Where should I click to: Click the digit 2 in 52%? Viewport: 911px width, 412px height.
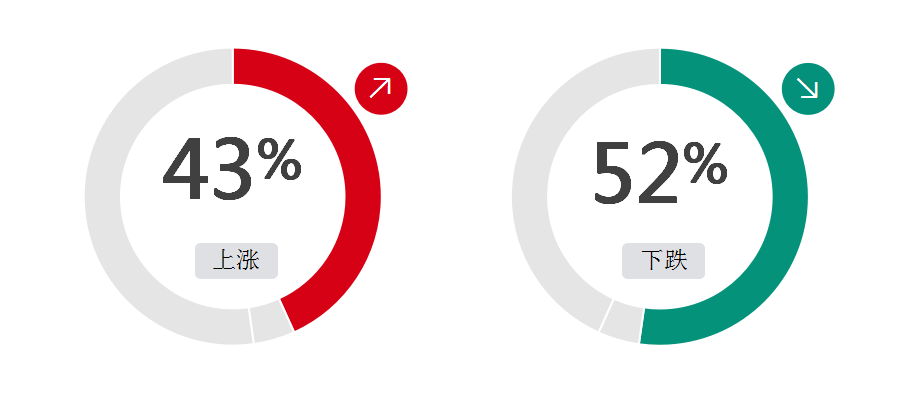click(x=658, y=173)
